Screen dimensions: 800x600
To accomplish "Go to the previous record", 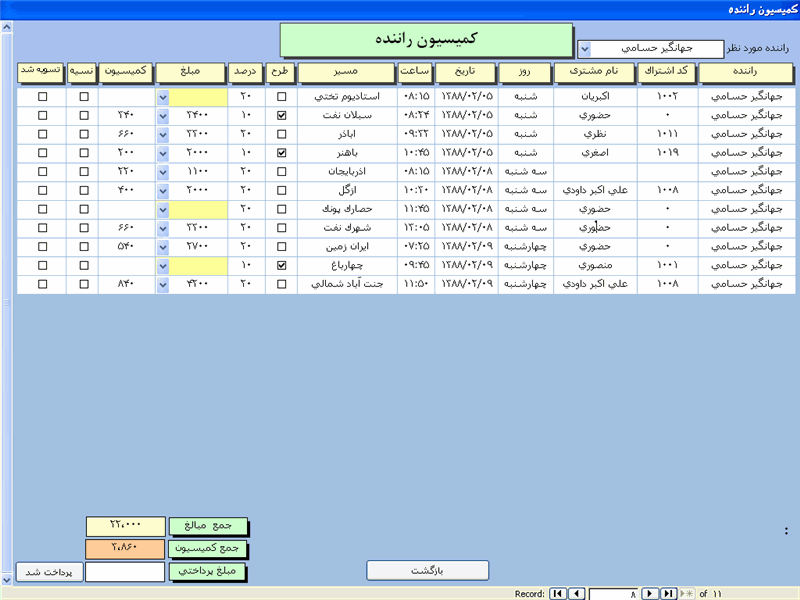I will tap(576, 594).
